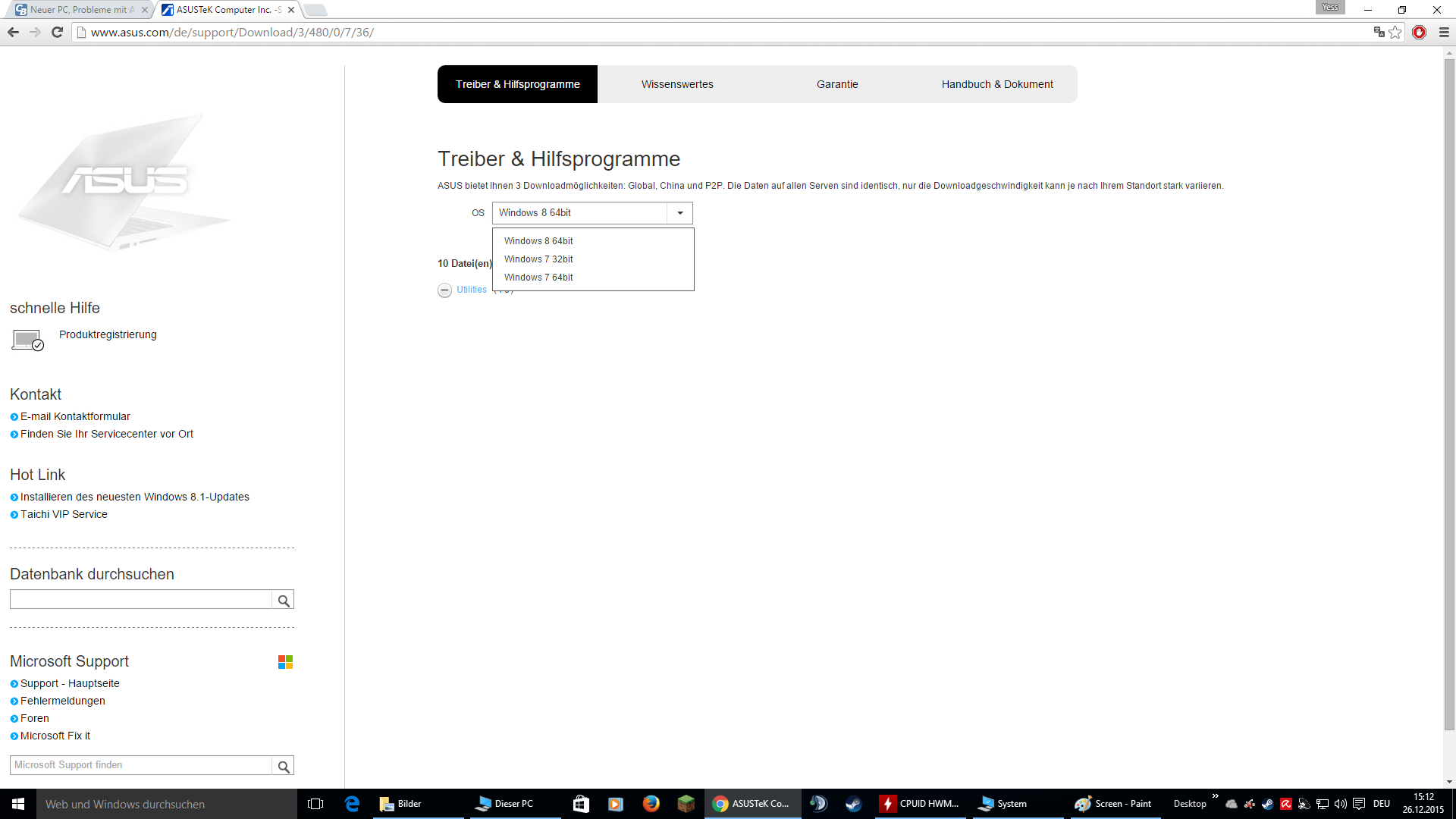Click the OS dropdown arrow
The height and width of the screenshot is (819, 1456).
[680, 213]
